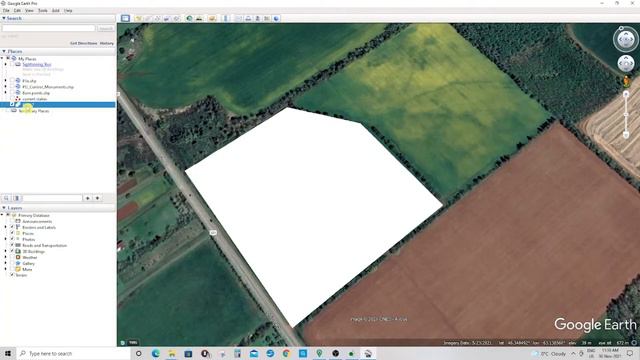Open the Add menu
Viewport: 640px width, 360px height.
coord(56,11)
